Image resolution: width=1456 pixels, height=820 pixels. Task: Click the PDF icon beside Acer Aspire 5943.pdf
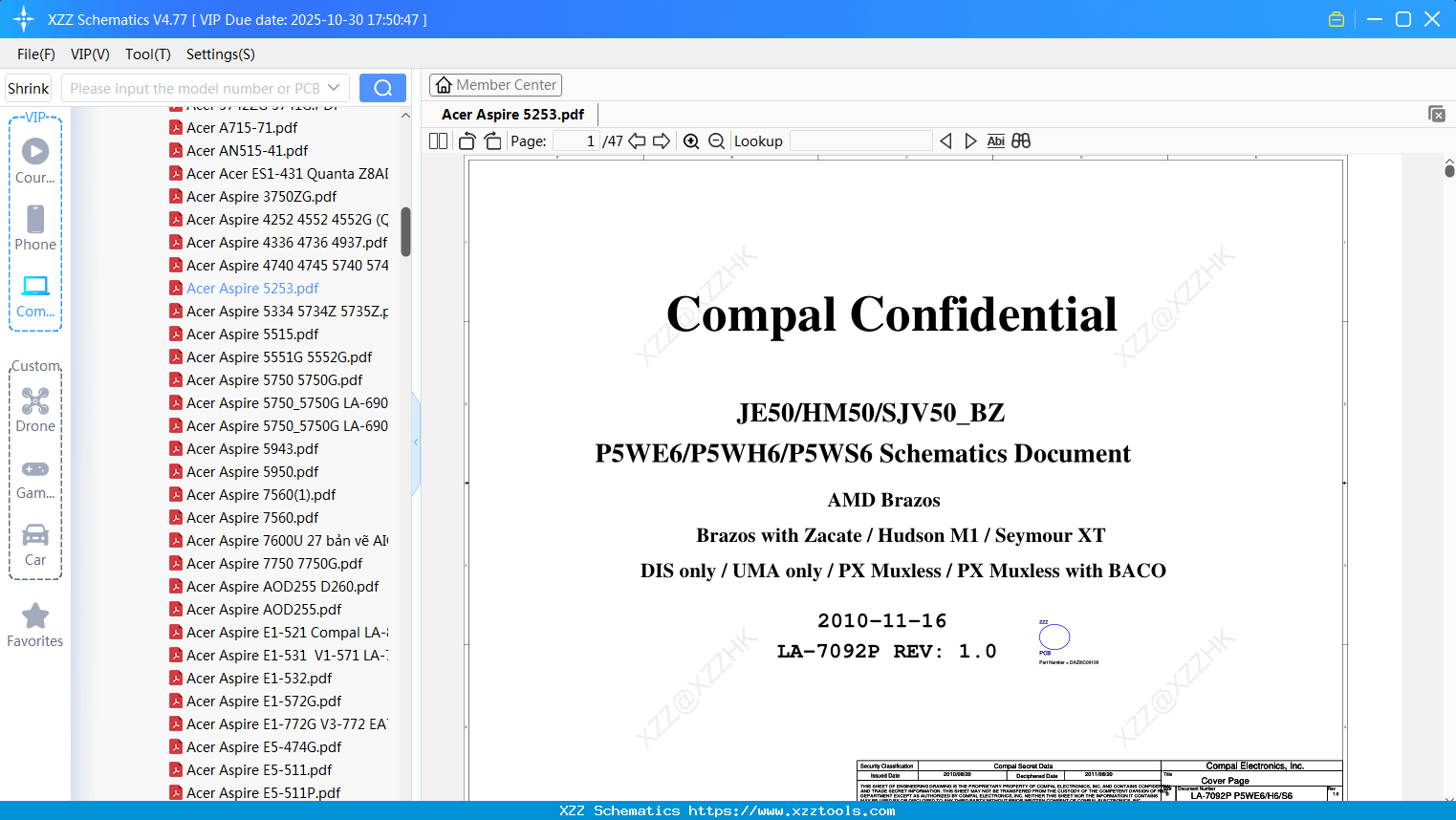pos(176,448)
